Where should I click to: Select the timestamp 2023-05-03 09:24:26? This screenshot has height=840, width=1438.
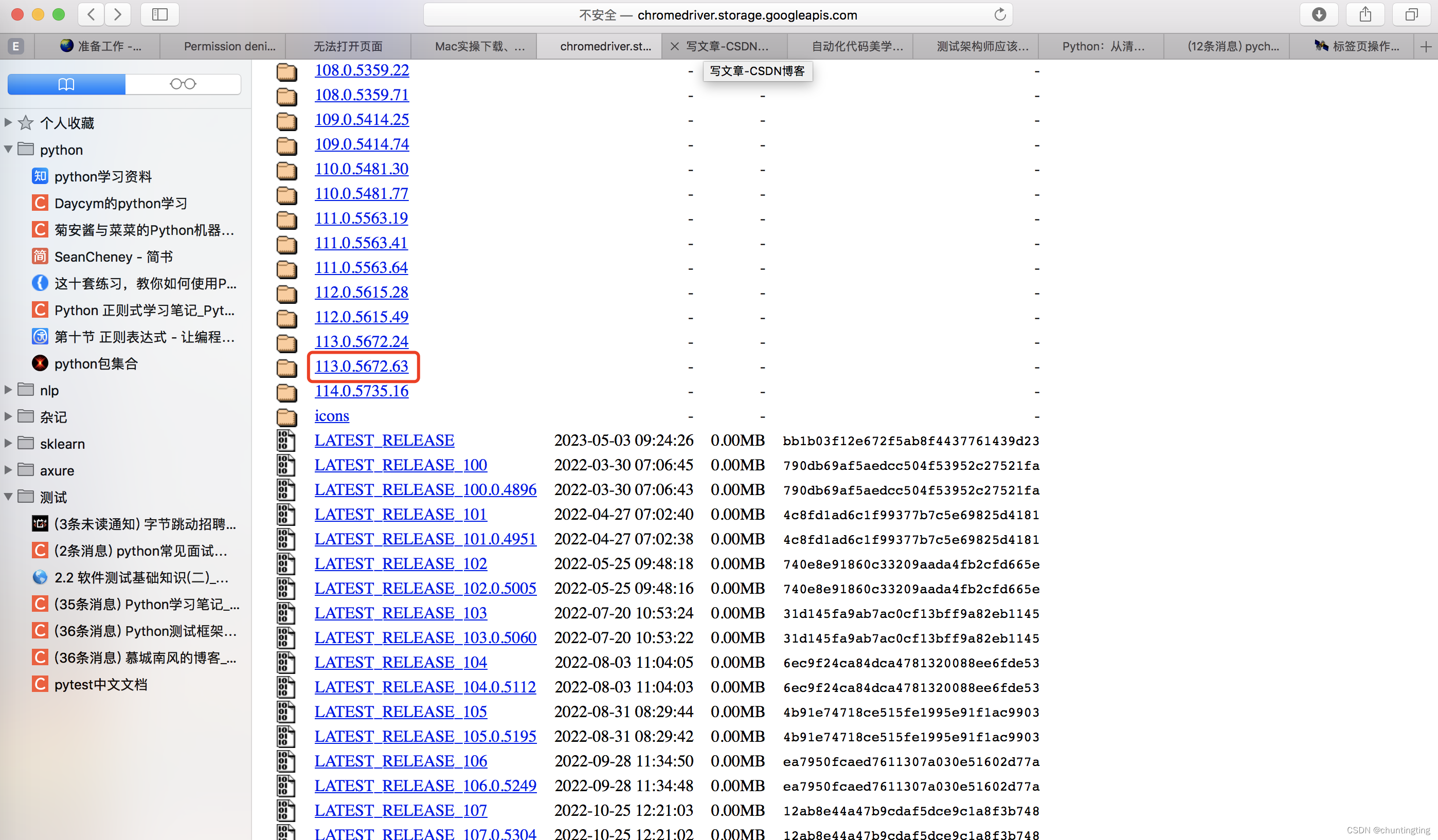coord(623,440)
